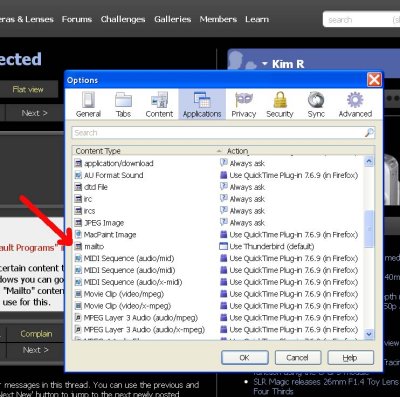This screenshot has width=400, height=397.
Task: Open Help for the Options dialog
Action: pyautogui.click(x=350, y=358)
